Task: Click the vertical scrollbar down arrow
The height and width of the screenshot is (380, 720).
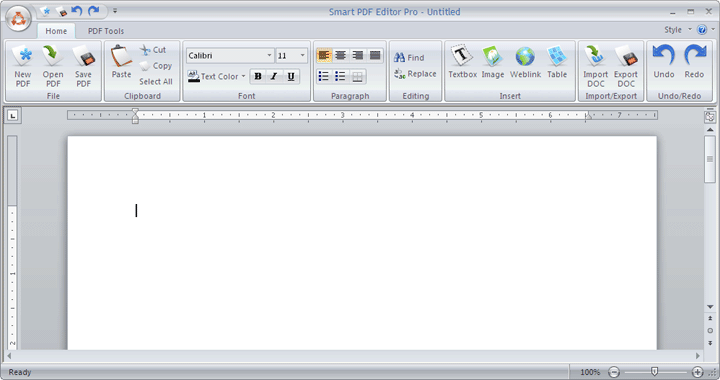Action: click(x=710, y=307)
